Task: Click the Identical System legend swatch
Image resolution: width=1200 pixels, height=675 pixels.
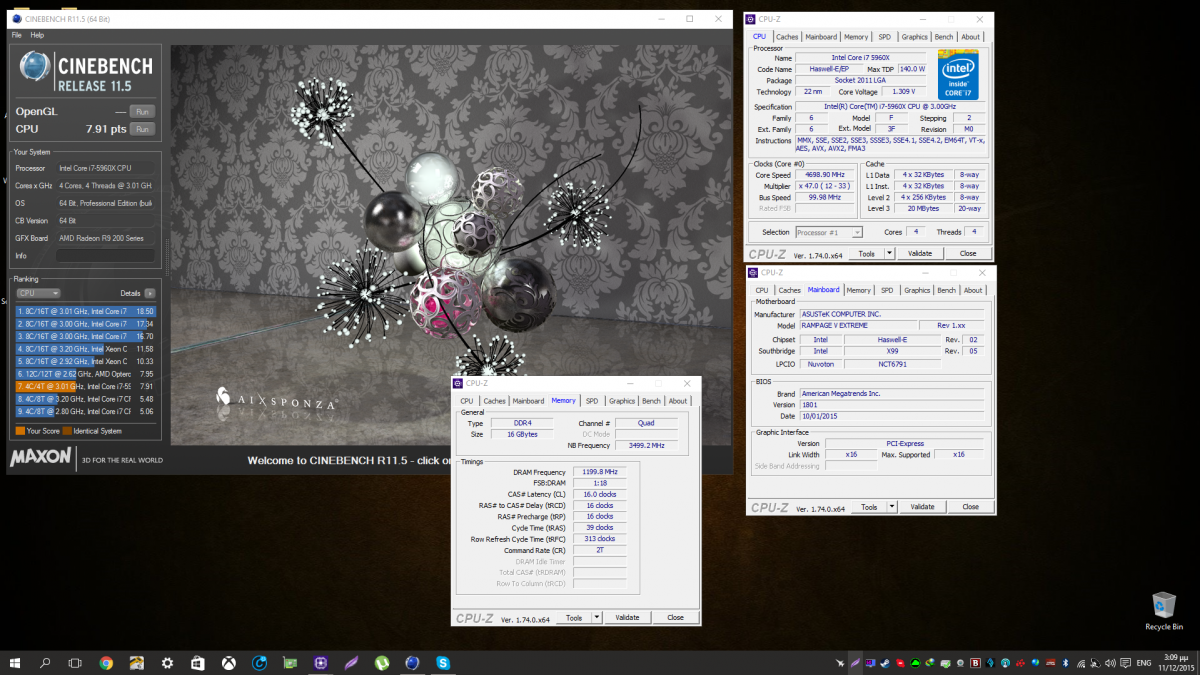Action: tap(67, 431)
